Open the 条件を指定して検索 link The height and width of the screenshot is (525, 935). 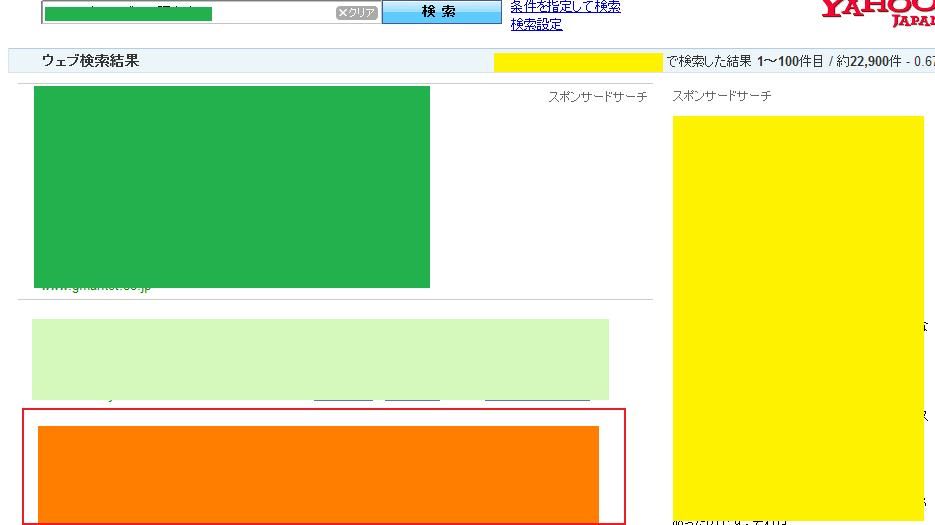tap(565, 7)
